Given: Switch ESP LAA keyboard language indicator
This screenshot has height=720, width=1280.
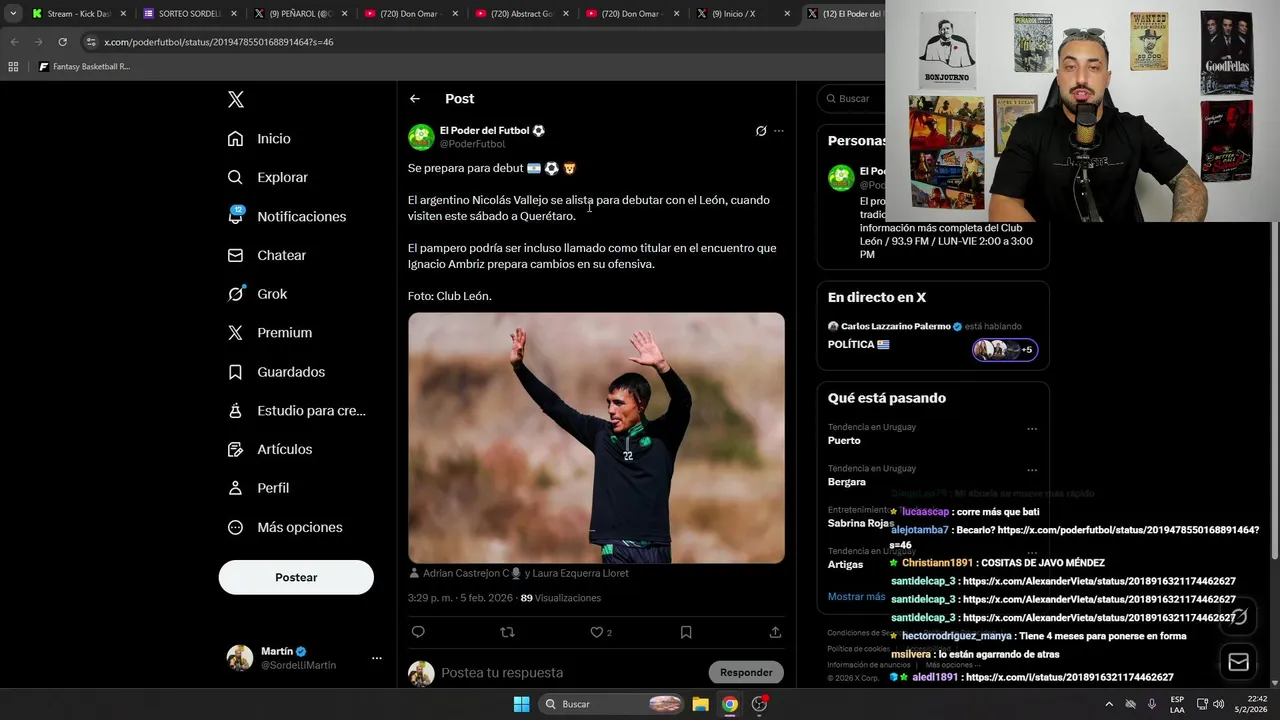Looking at the screenshot, I should pos(1177,704).
